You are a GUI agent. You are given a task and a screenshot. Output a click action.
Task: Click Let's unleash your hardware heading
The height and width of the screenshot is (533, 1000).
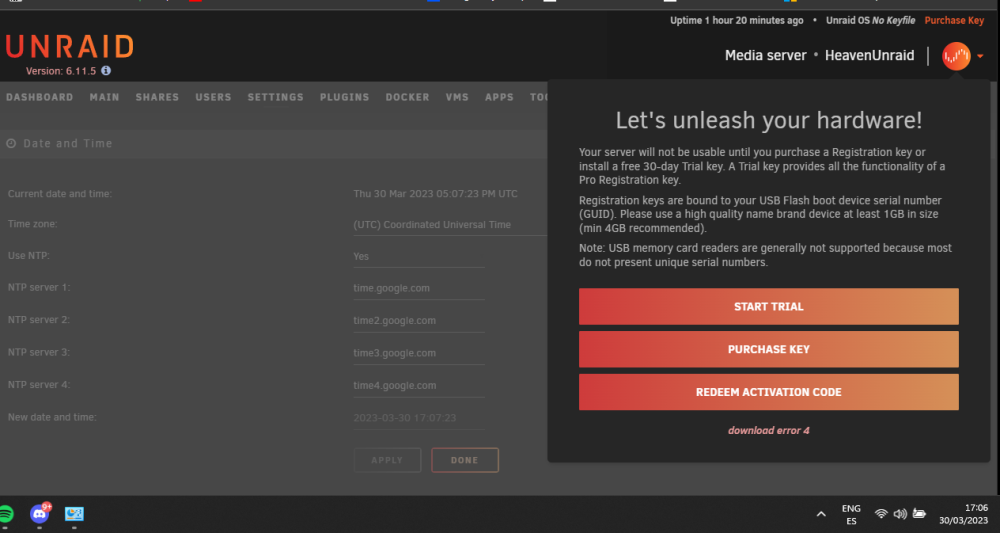click(768, 120)
